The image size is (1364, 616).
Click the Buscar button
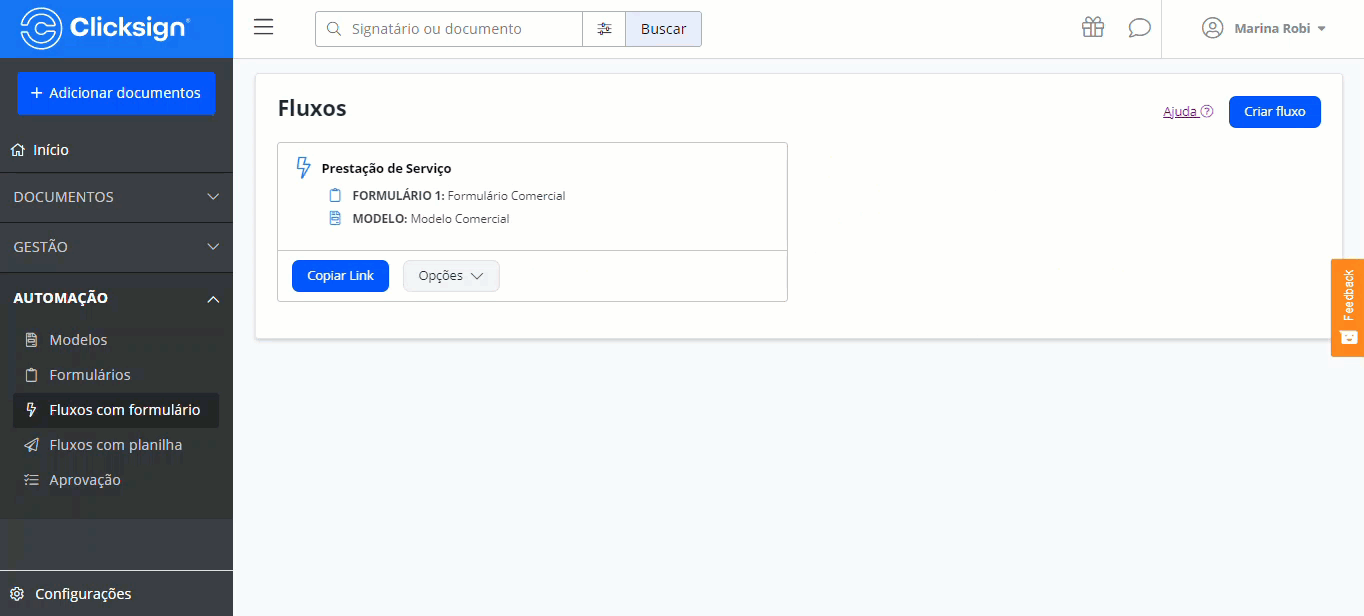pos(663,29)
